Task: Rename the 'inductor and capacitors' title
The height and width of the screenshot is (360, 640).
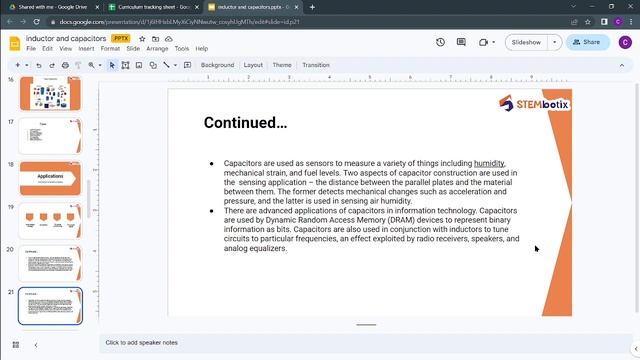Action: (x=66, y=38)
